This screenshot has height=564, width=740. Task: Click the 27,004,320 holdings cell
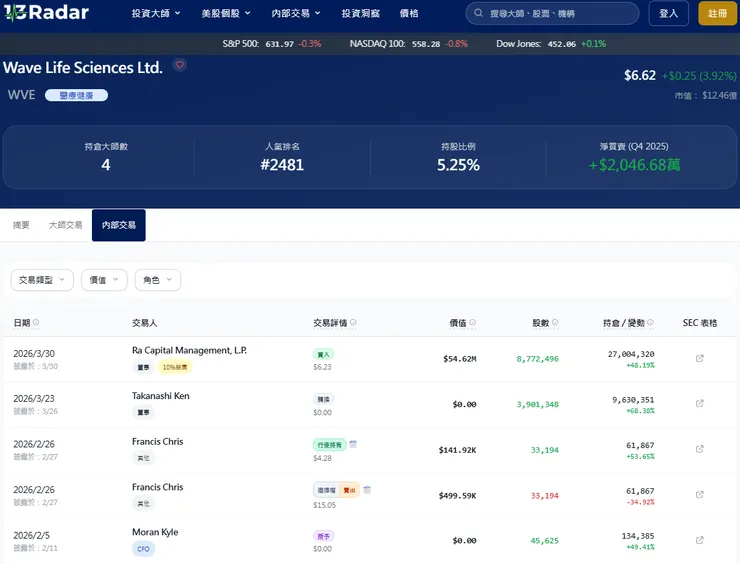631,354
